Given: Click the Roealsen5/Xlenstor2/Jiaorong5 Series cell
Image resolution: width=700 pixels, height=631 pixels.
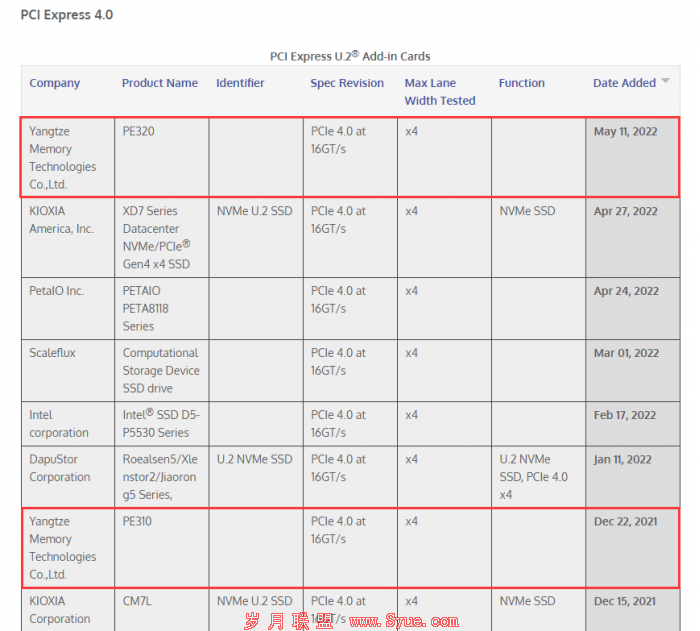Looking at the screenshot, I should click(162, 476).
